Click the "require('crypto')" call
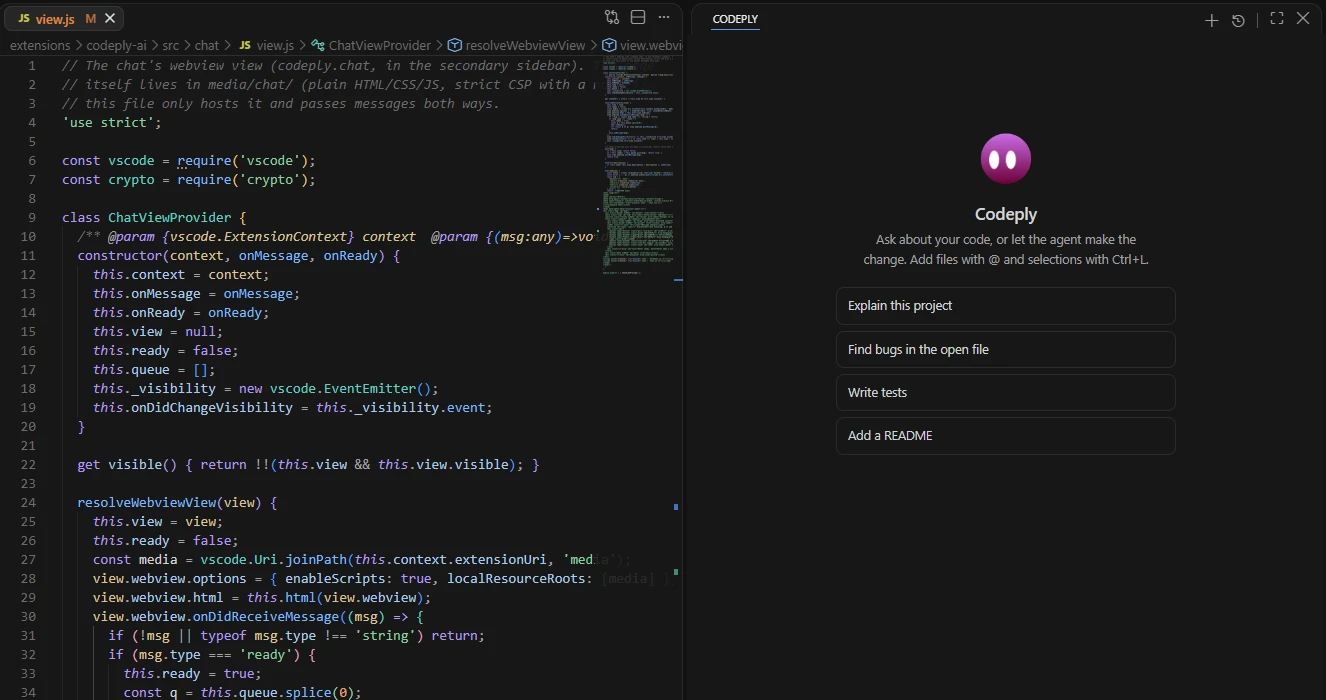Screen dimensions: 1326x700 click(246, 179)
